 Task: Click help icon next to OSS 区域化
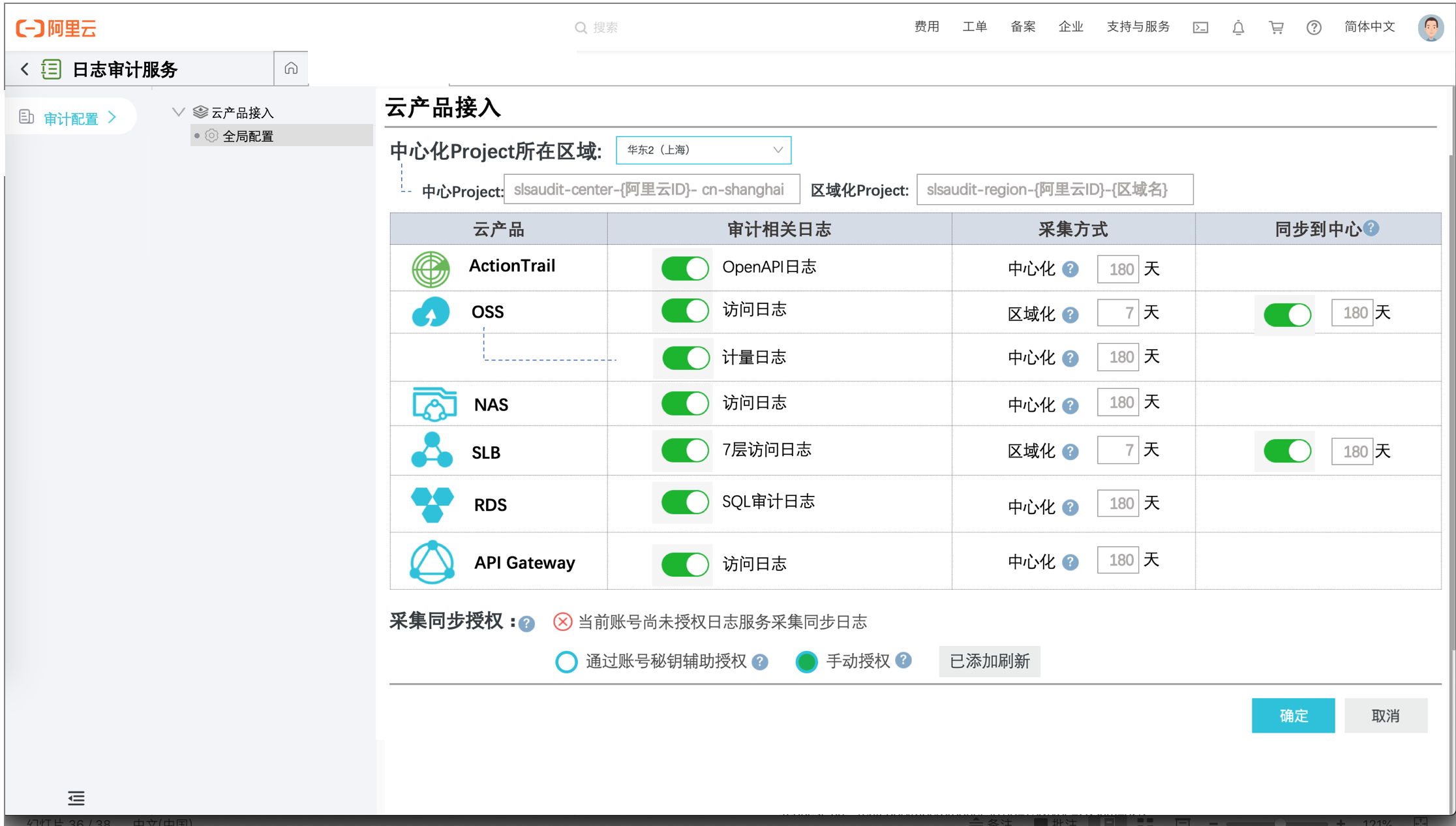tap(1070, 314)
